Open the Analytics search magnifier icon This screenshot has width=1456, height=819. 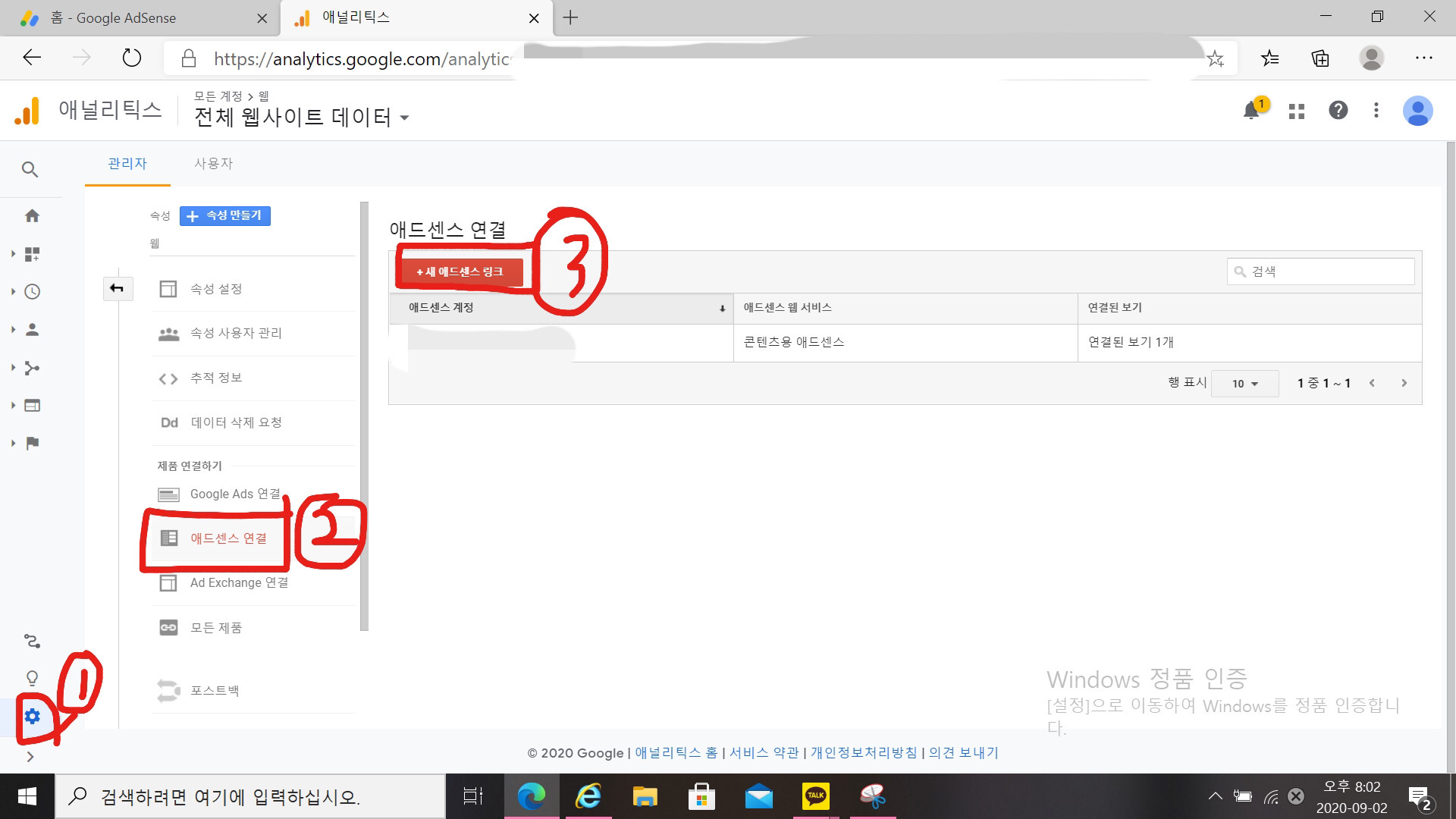[x=30, y=169]
